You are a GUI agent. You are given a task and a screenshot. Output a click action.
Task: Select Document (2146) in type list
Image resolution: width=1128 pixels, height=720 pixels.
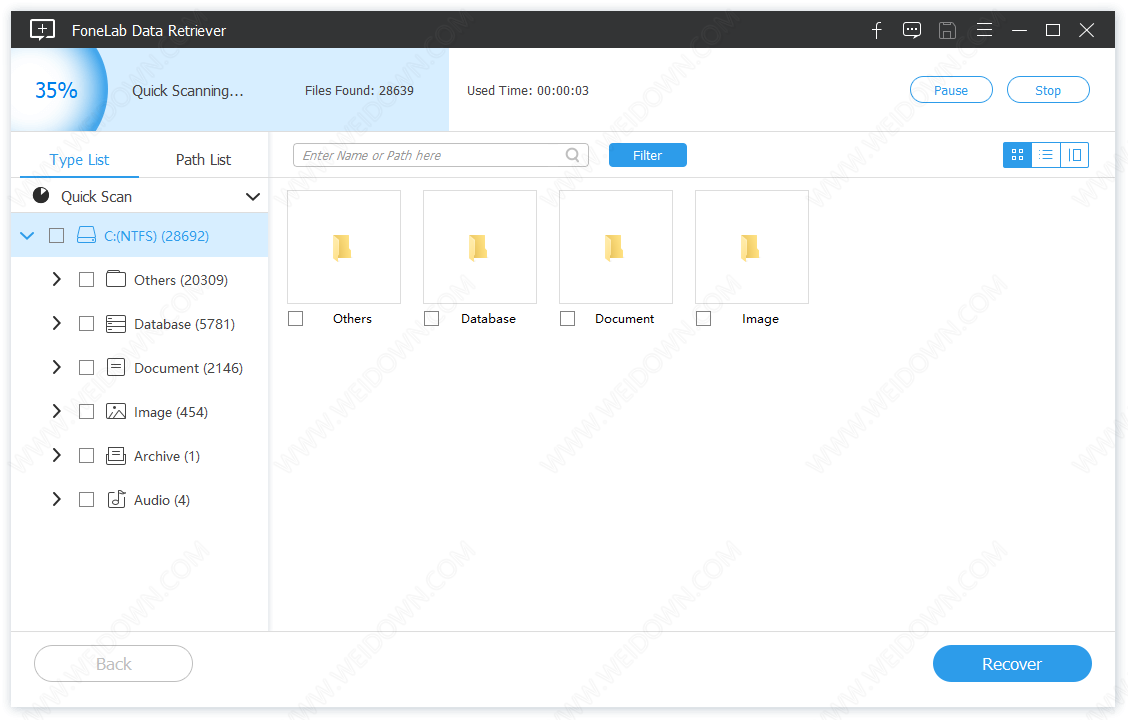tap(188, 368)
